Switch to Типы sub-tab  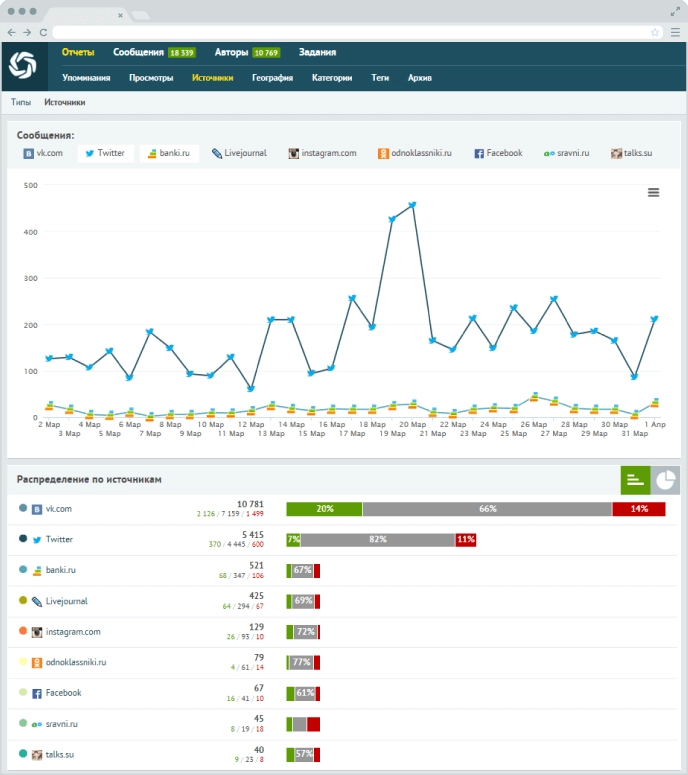point(21,102)
